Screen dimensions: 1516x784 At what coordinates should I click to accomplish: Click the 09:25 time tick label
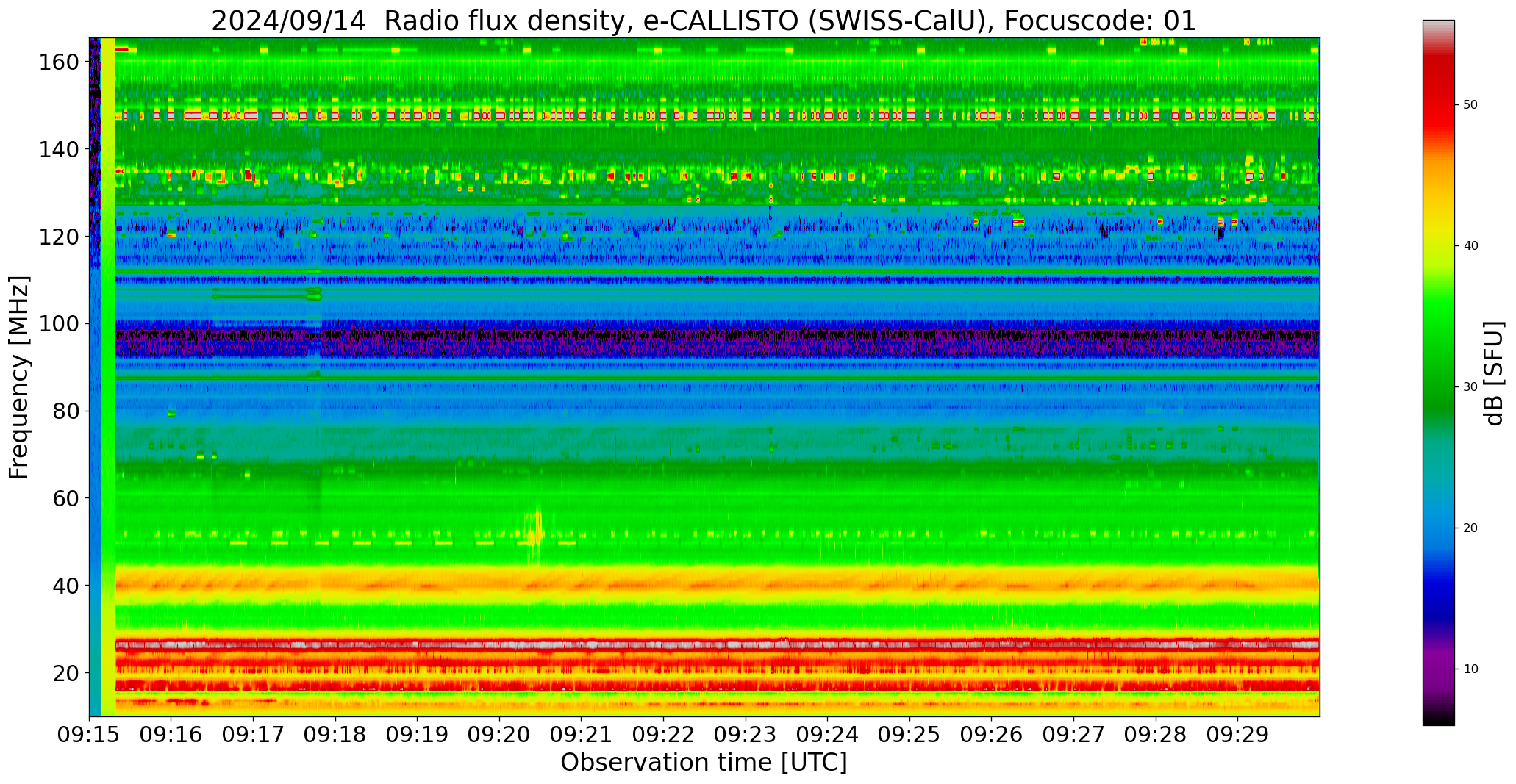tap(909, 735)
